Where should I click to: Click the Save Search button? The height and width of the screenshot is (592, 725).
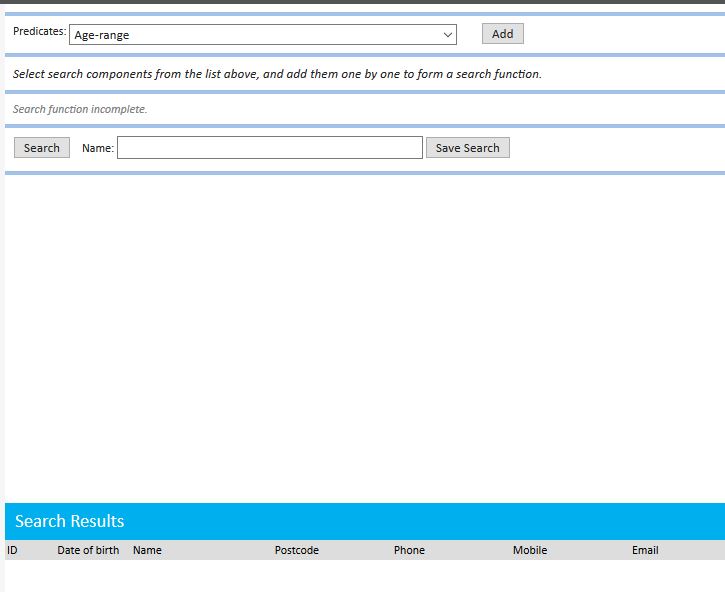click(x=467, y=148)
